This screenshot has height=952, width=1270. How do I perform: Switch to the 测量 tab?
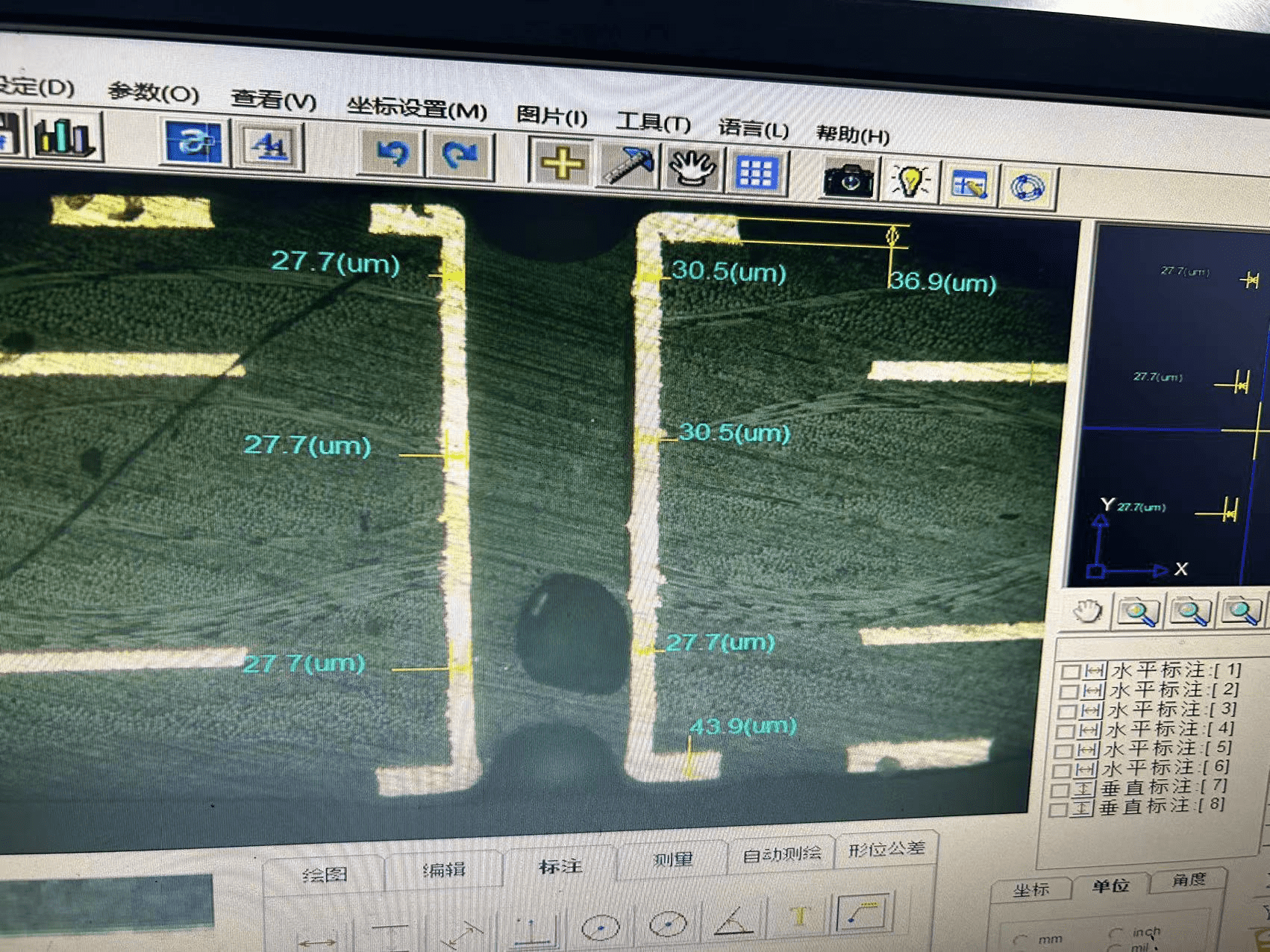point(672,859)
